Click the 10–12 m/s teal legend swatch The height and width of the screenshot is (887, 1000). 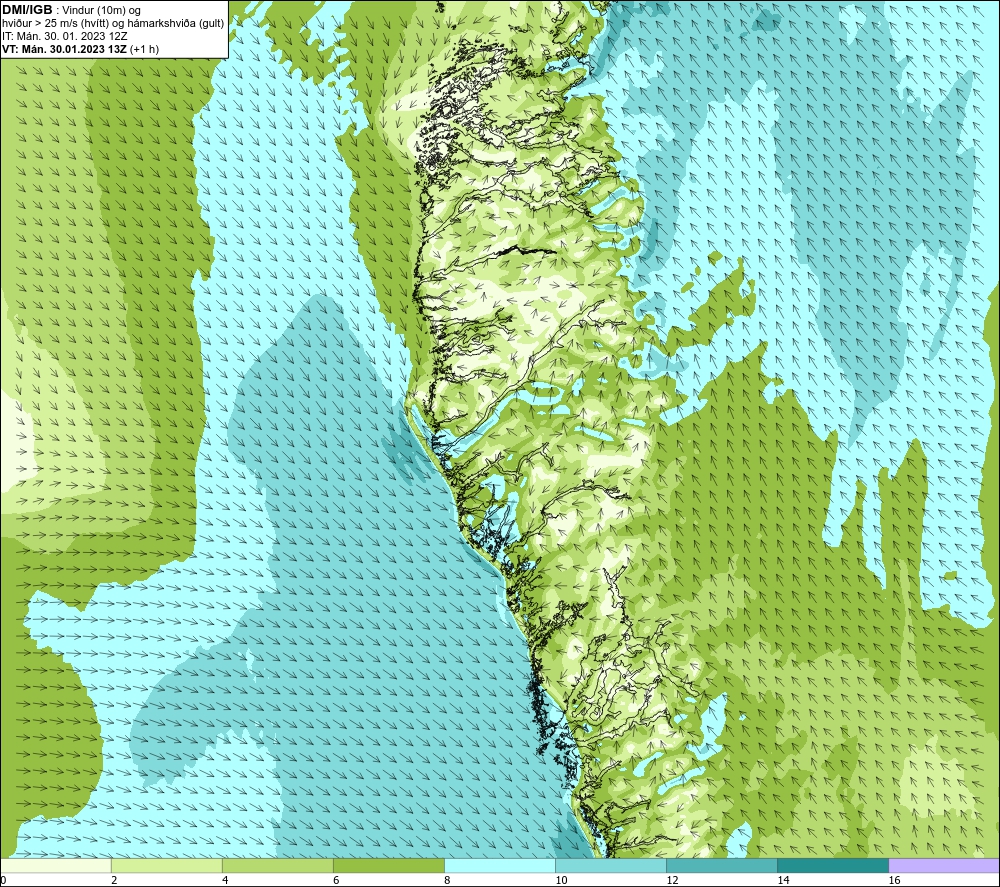click(610, 865)
